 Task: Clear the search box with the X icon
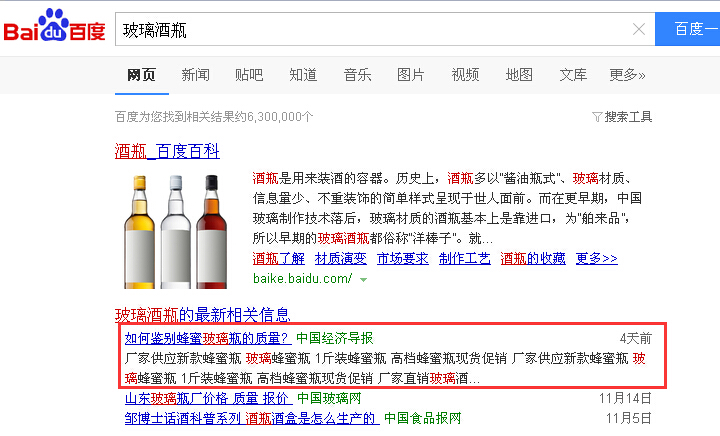(639, 29)
